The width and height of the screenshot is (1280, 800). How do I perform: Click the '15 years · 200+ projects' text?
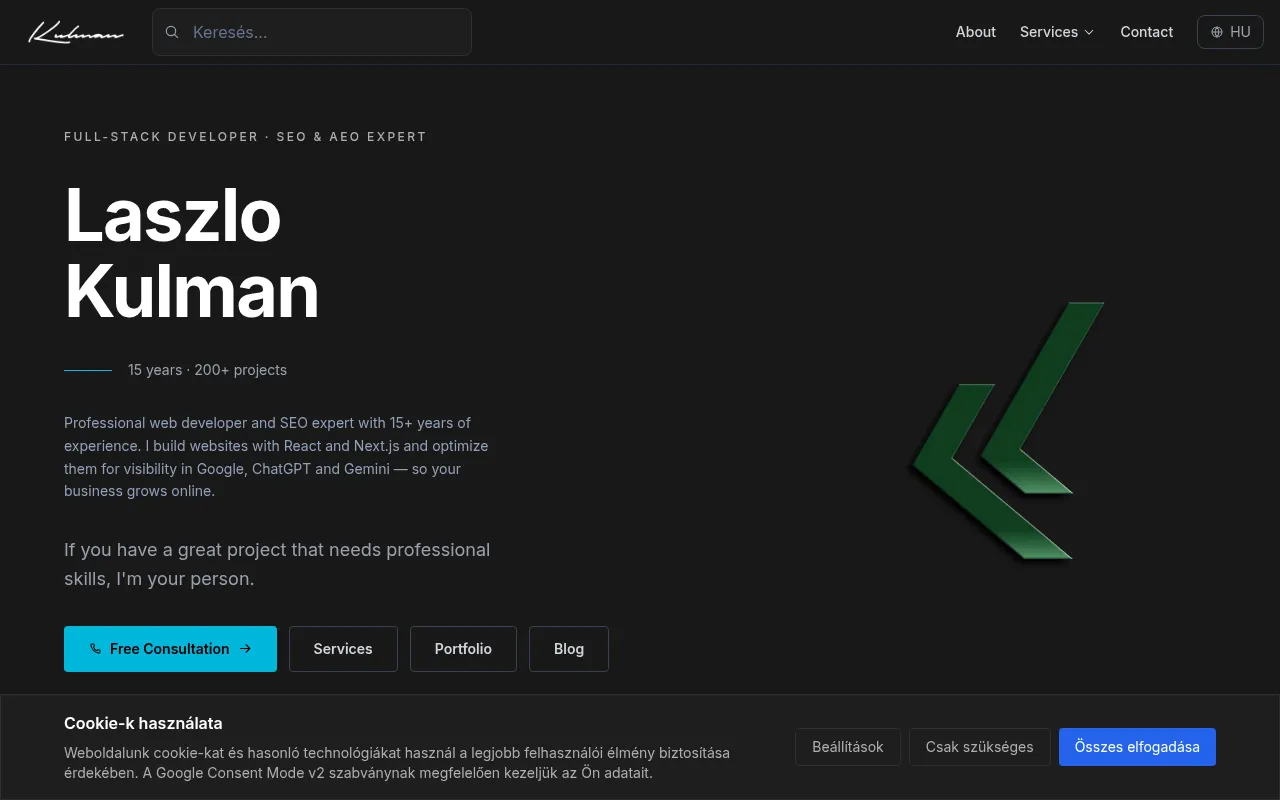(x=207, y=370)
